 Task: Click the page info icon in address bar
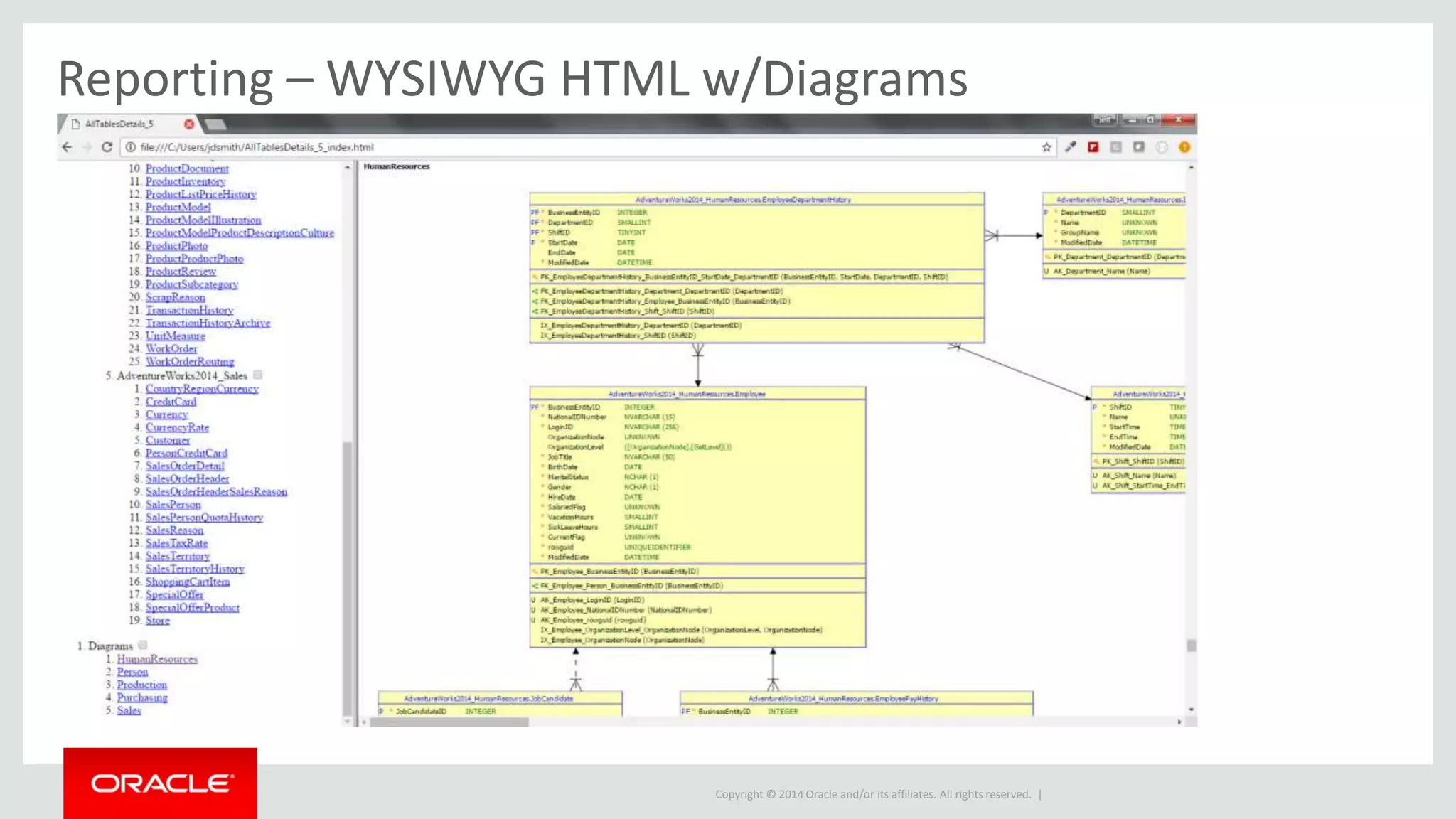131,147
